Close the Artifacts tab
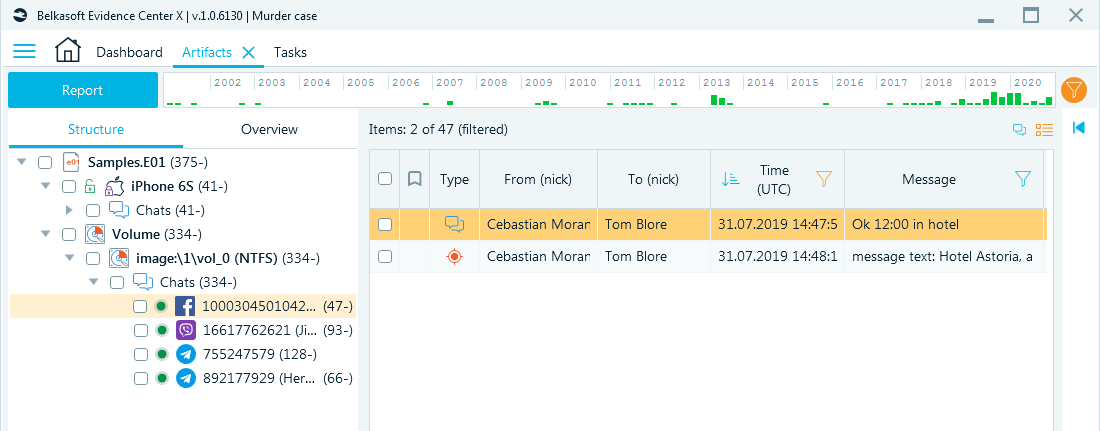Screen dimensions: 1100x431 click(248, 52)
